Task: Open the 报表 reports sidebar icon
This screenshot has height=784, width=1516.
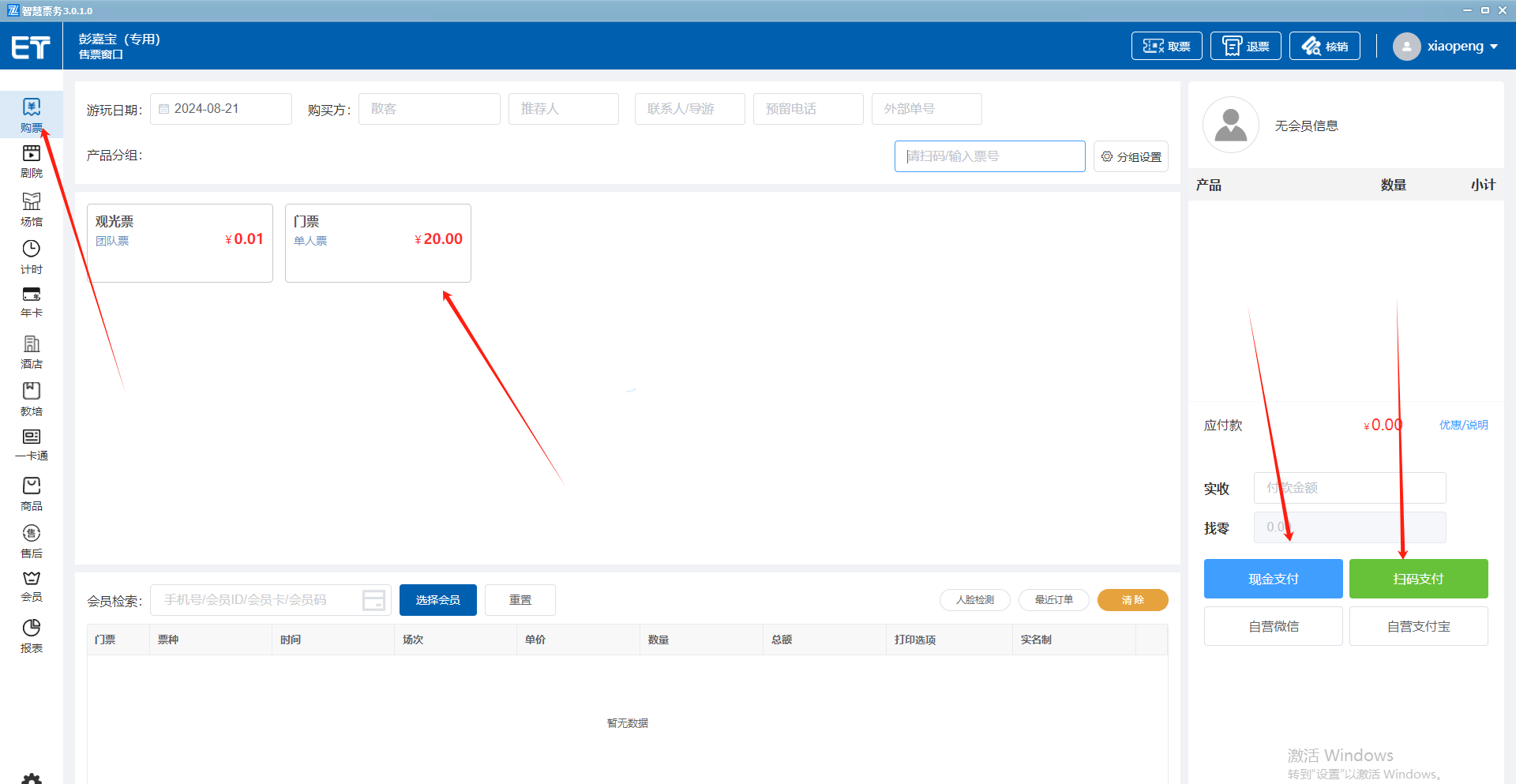Action: point(31,636)
